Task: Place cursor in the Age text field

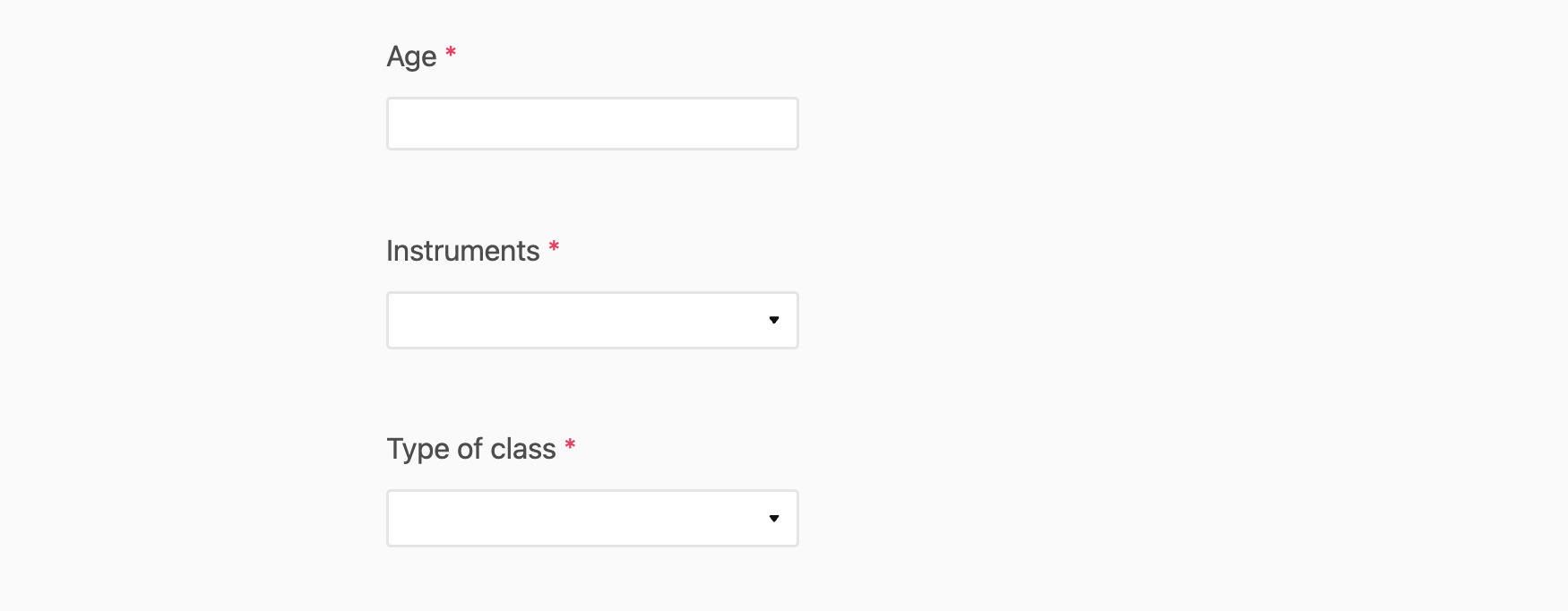Action: click(591, 124)
